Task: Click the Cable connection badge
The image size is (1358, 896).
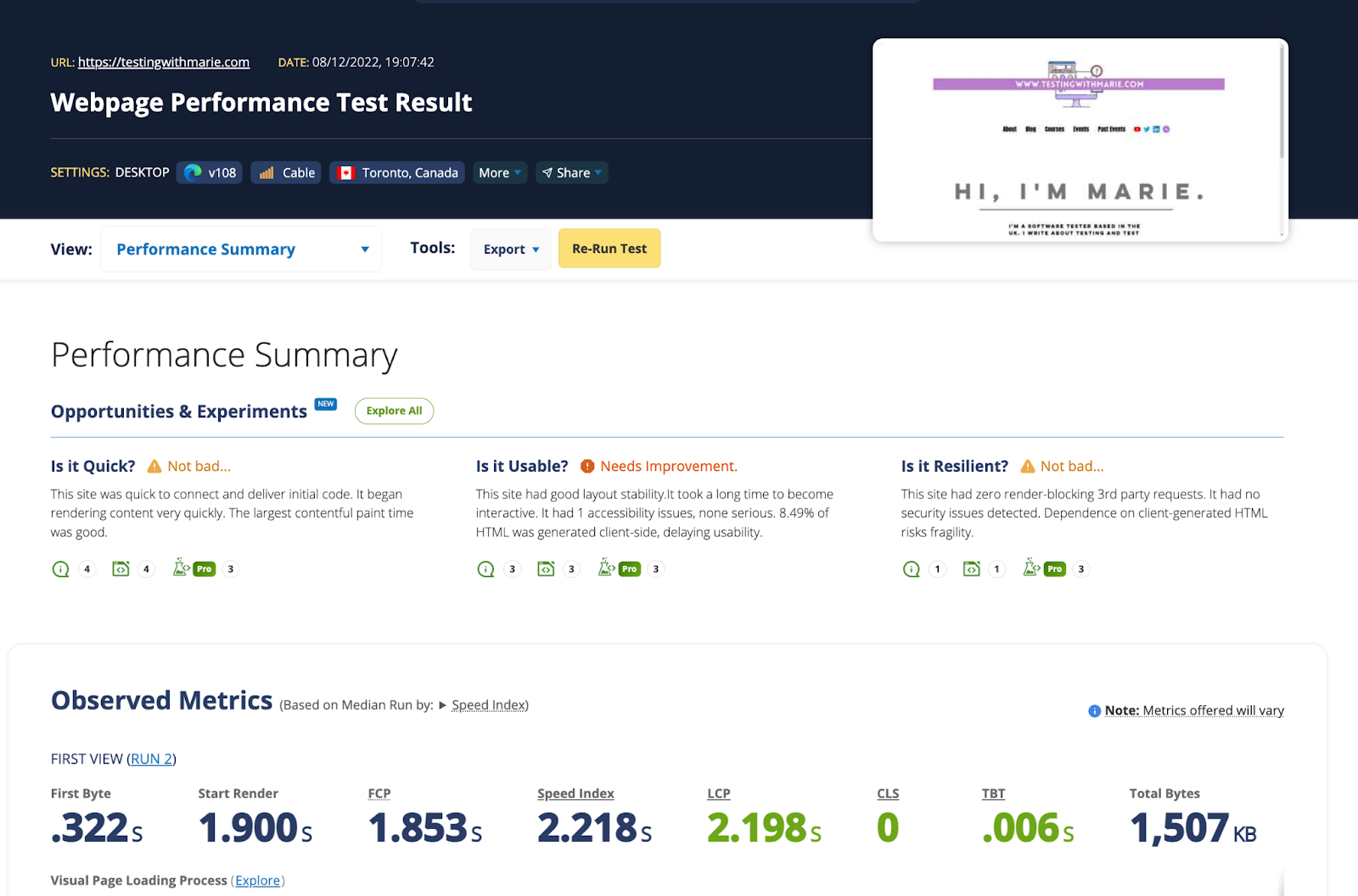Action: [286, 172]
